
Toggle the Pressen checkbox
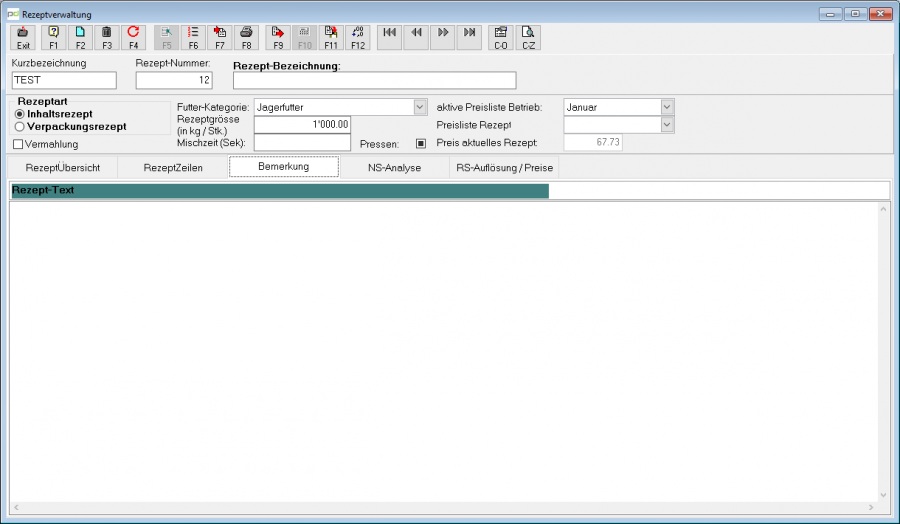click(x=421, y=143)
